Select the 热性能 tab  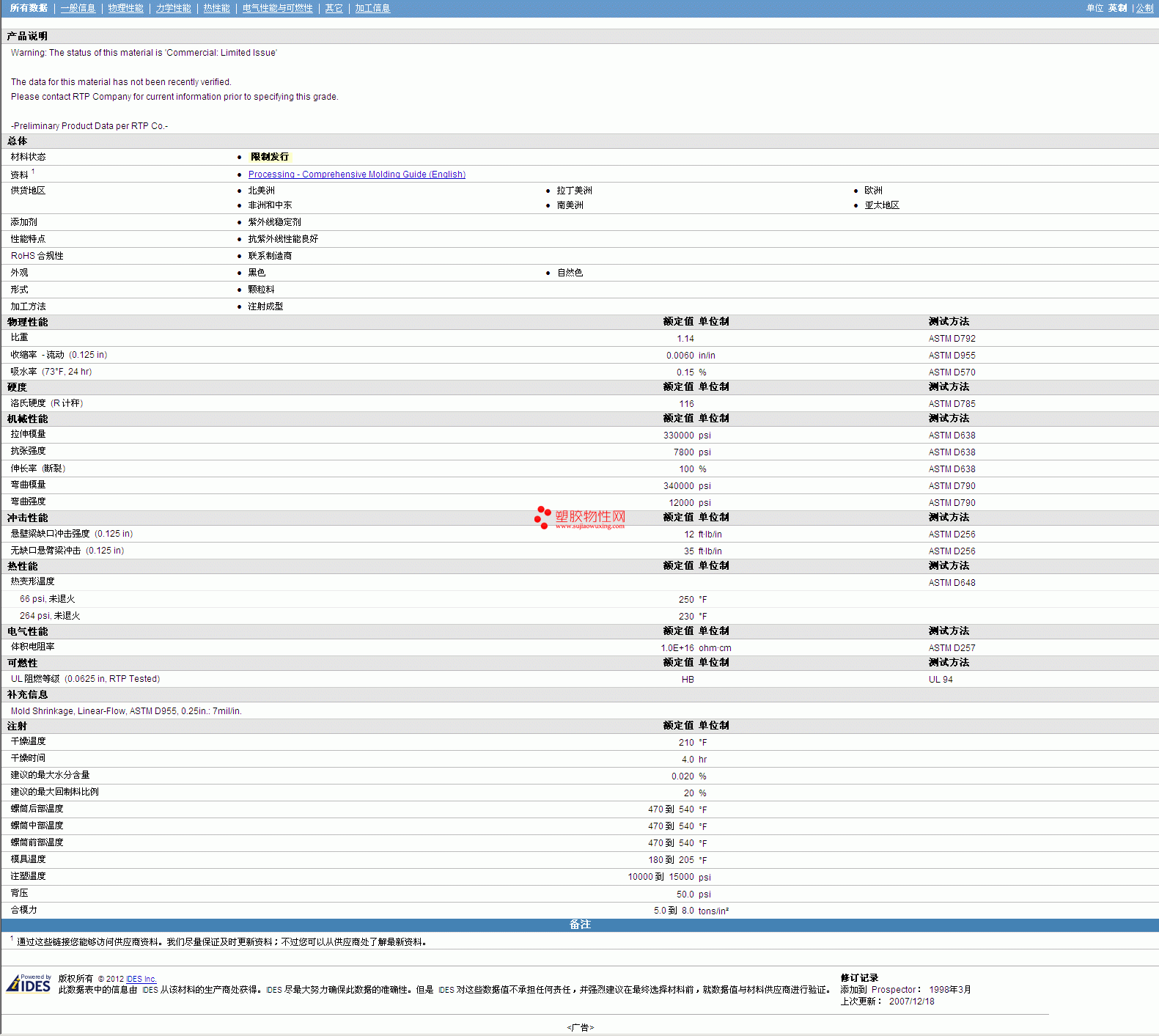click(216, 8)
